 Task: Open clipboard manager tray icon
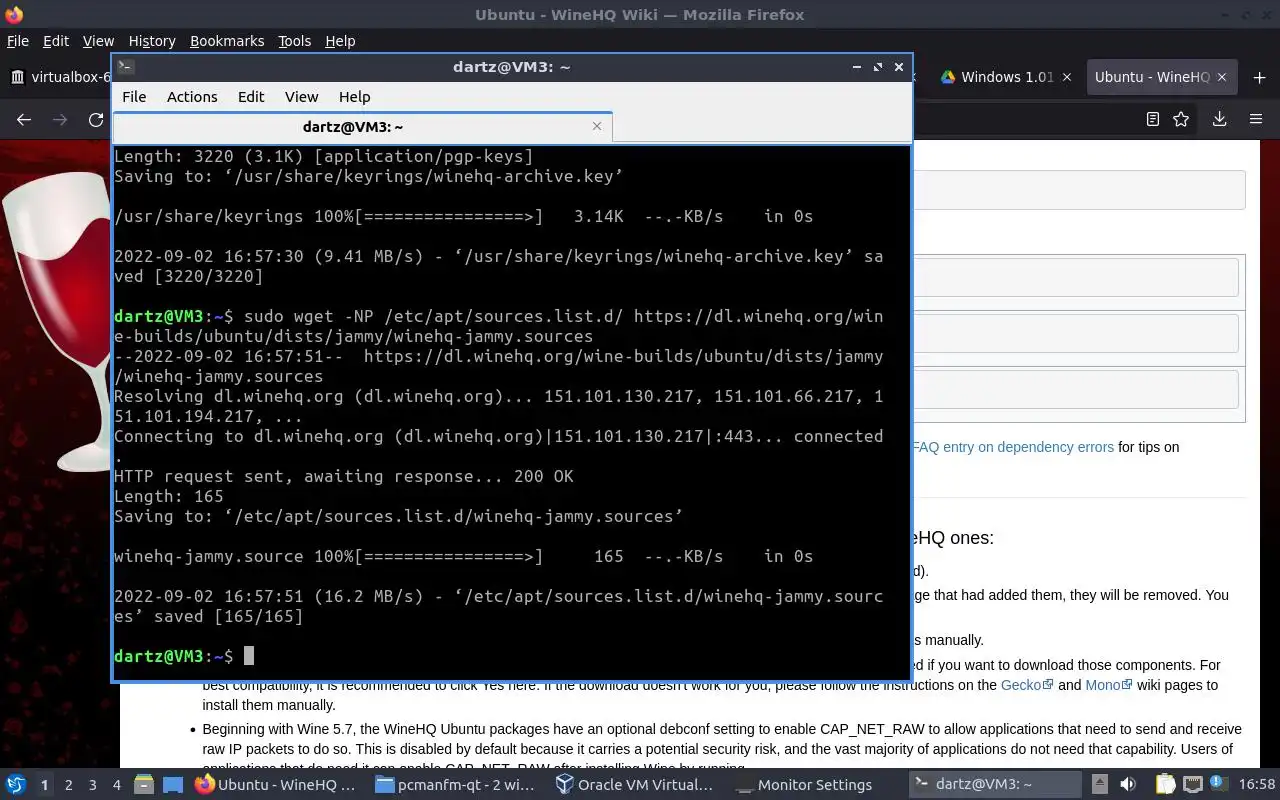coord(1165,785)
